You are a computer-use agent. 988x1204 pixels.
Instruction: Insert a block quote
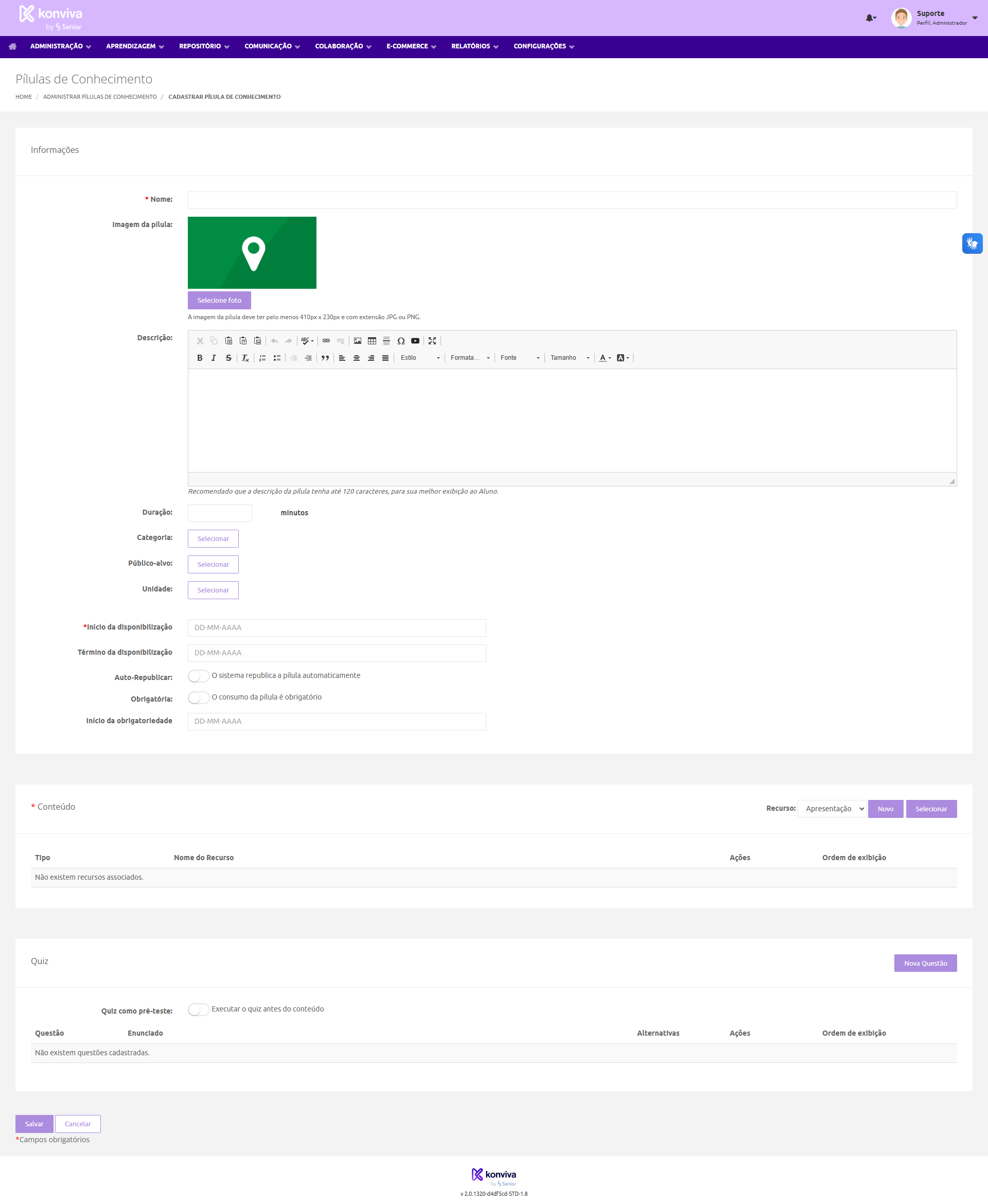pyautogui.click(x=325, y=358)
